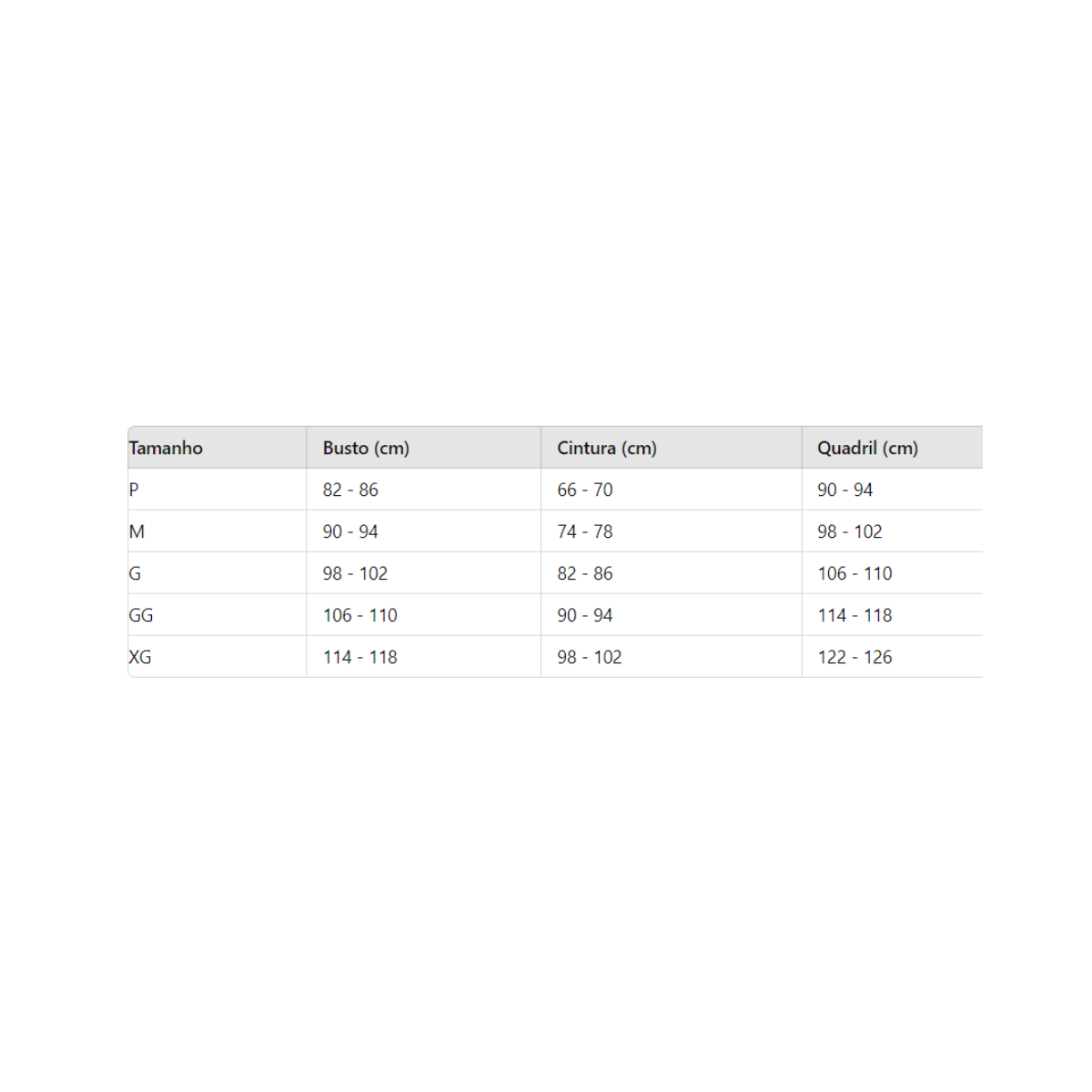Select the GG size label

[x=141, y=615]
